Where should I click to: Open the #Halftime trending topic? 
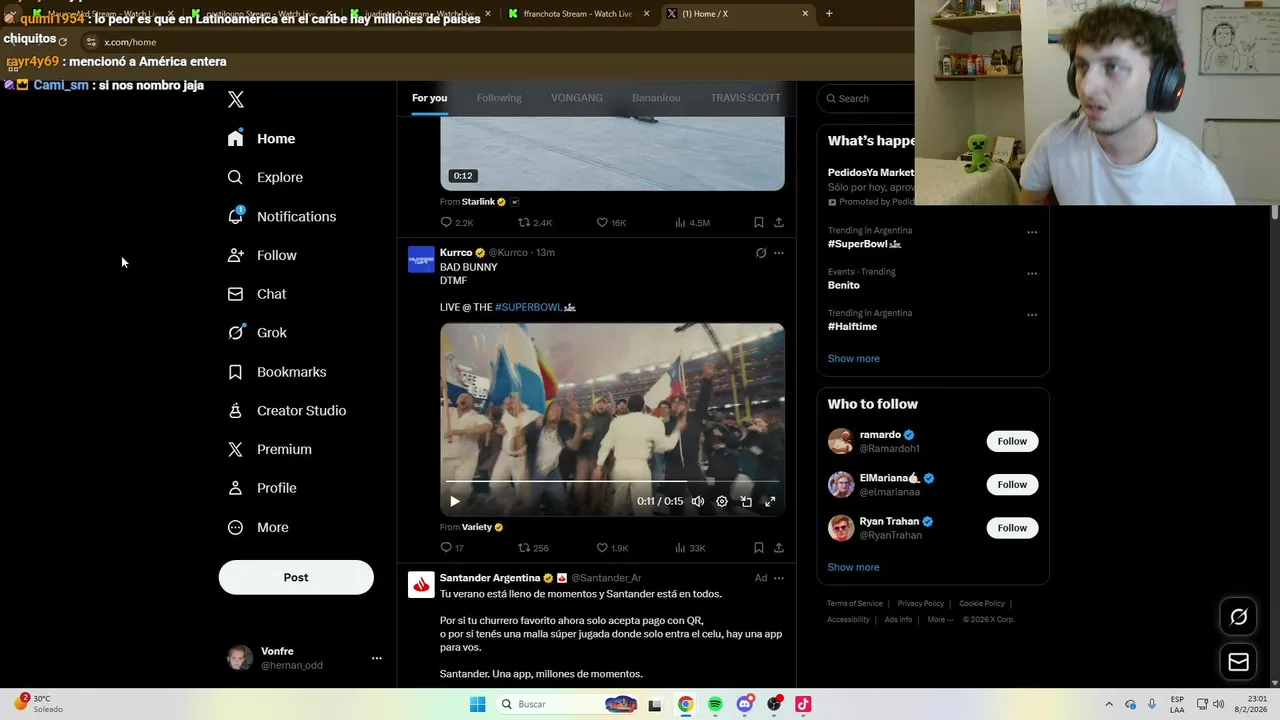852,326
